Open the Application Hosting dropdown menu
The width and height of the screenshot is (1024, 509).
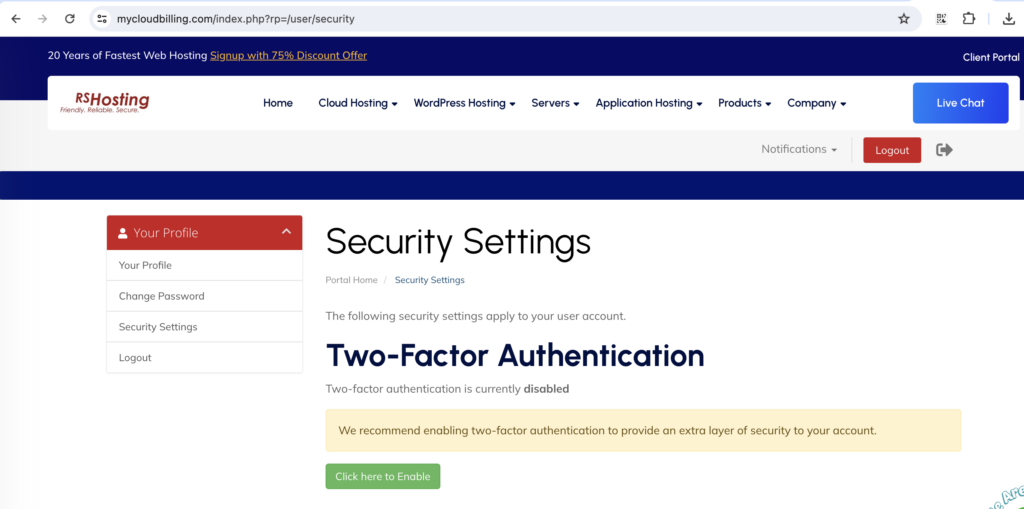(x=648, y=103)
